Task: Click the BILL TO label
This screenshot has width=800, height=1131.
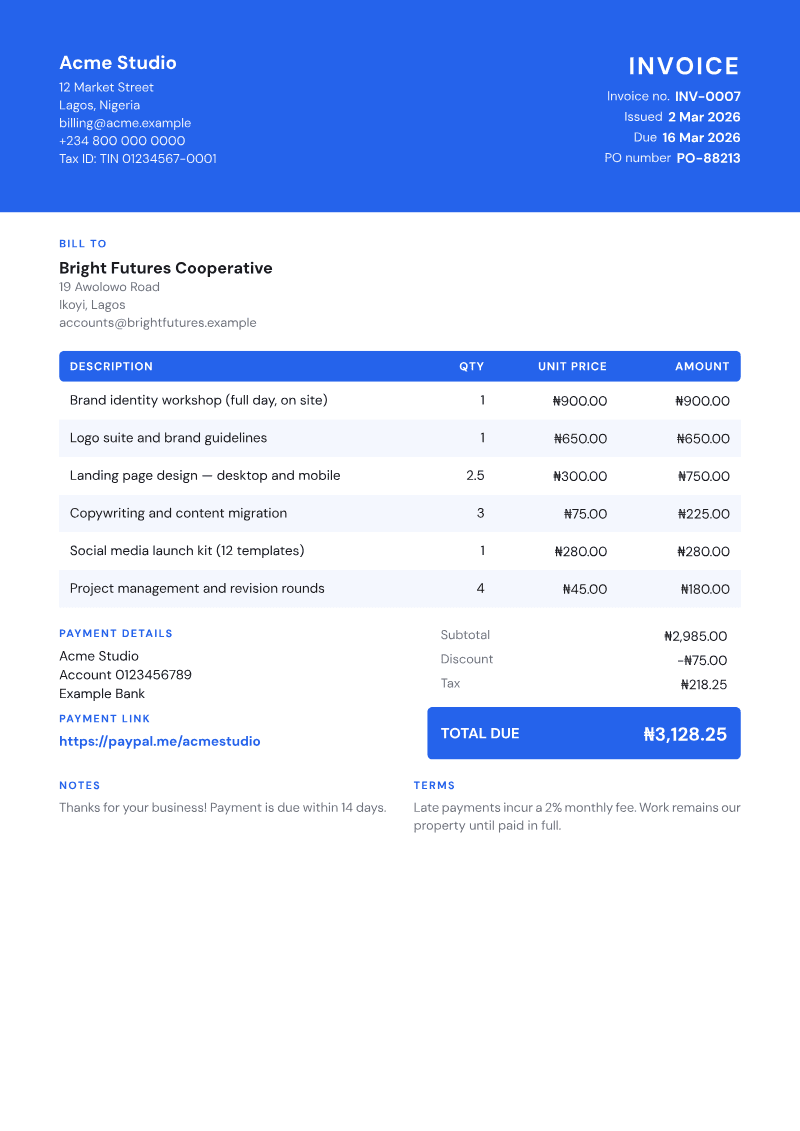Action: (x=83, y=244)
